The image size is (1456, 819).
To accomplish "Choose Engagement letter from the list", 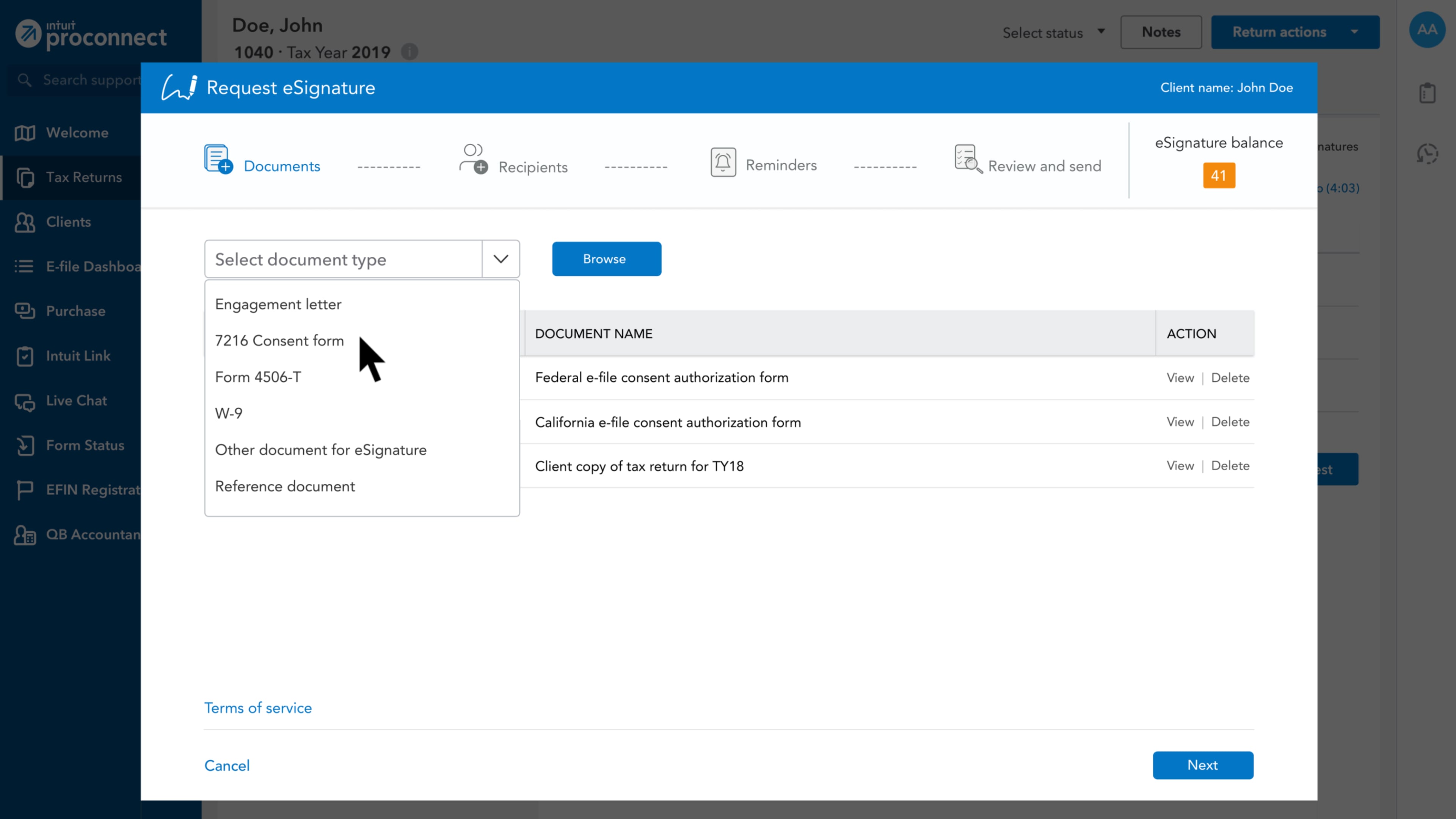I will 278,304.
